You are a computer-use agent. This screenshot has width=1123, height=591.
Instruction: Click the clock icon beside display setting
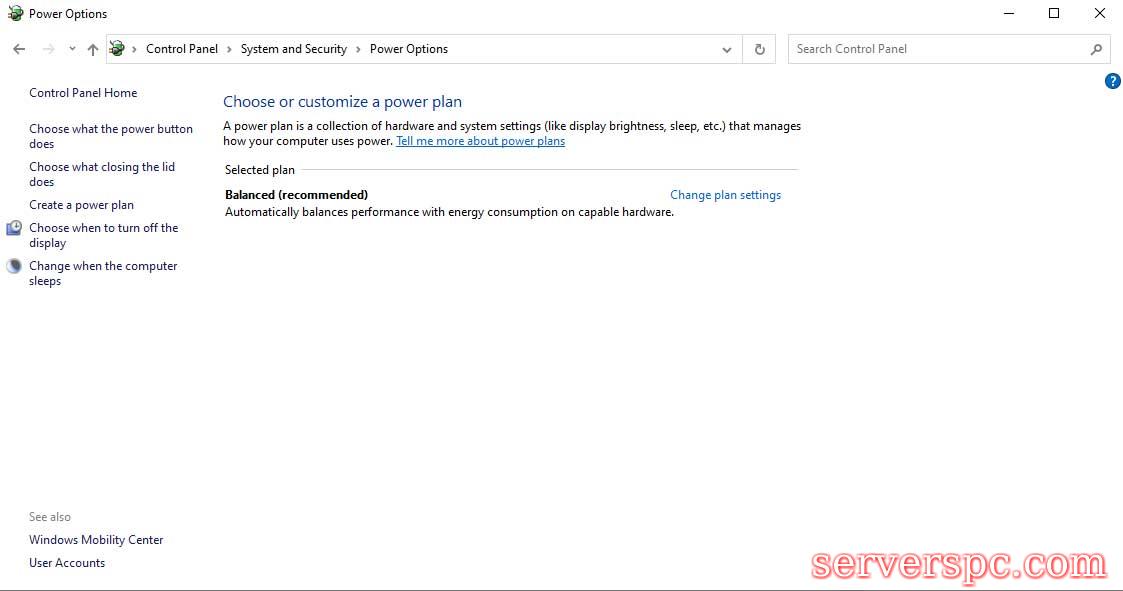(14, 228)
